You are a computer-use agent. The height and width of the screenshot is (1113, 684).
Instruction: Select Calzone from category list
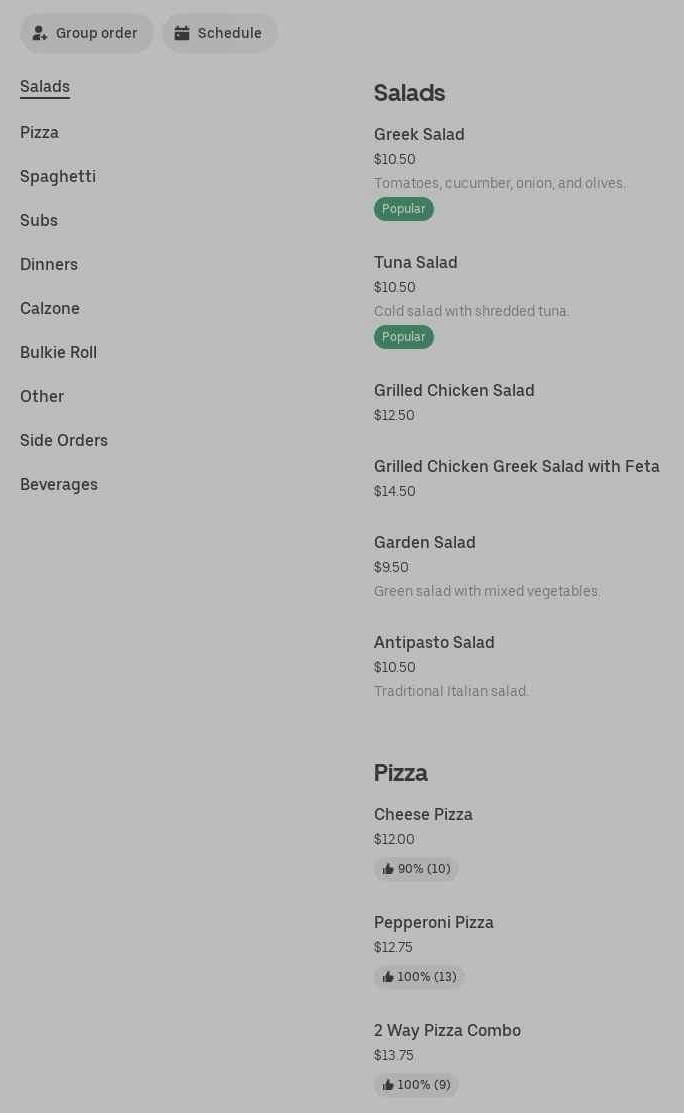click(50, 309)
